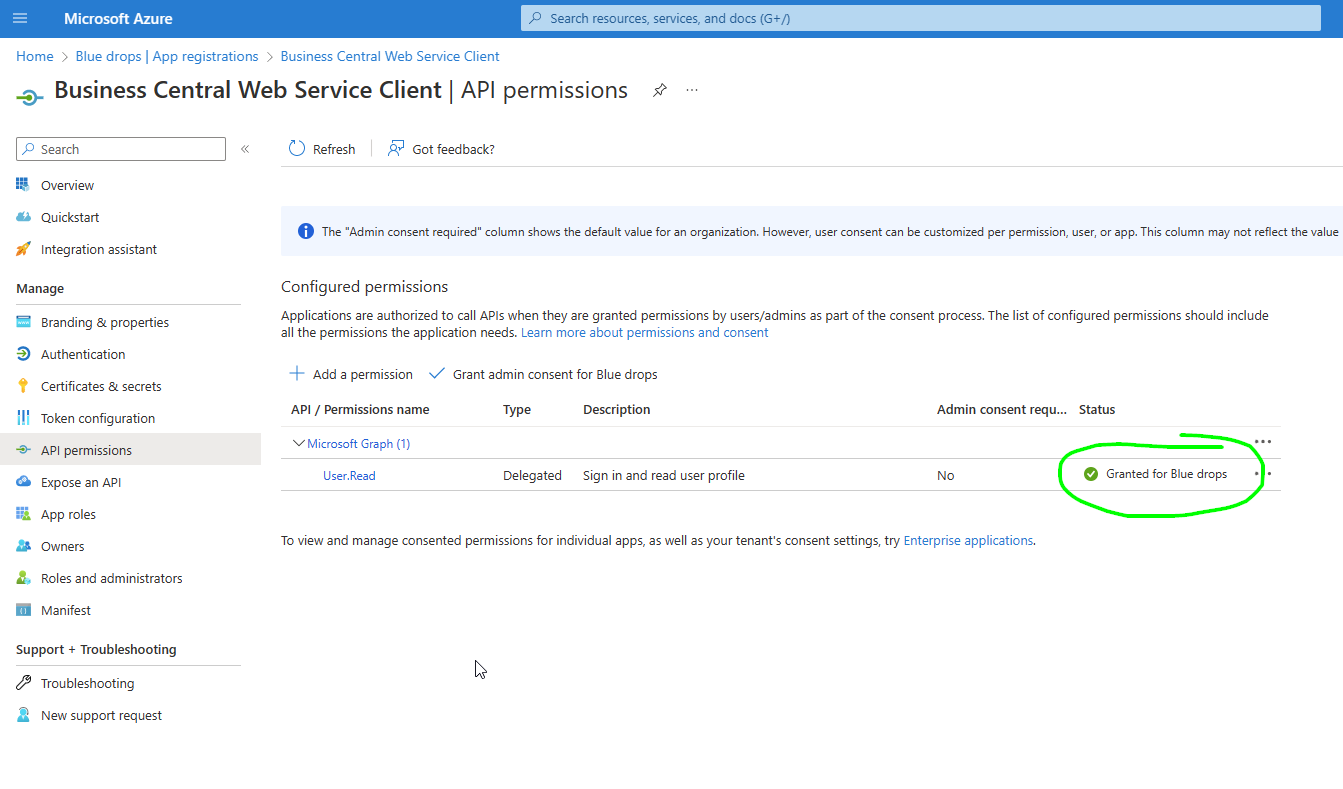Open Learn more about permissions and consent
The image size is (1343, 789).
point(645,332)
